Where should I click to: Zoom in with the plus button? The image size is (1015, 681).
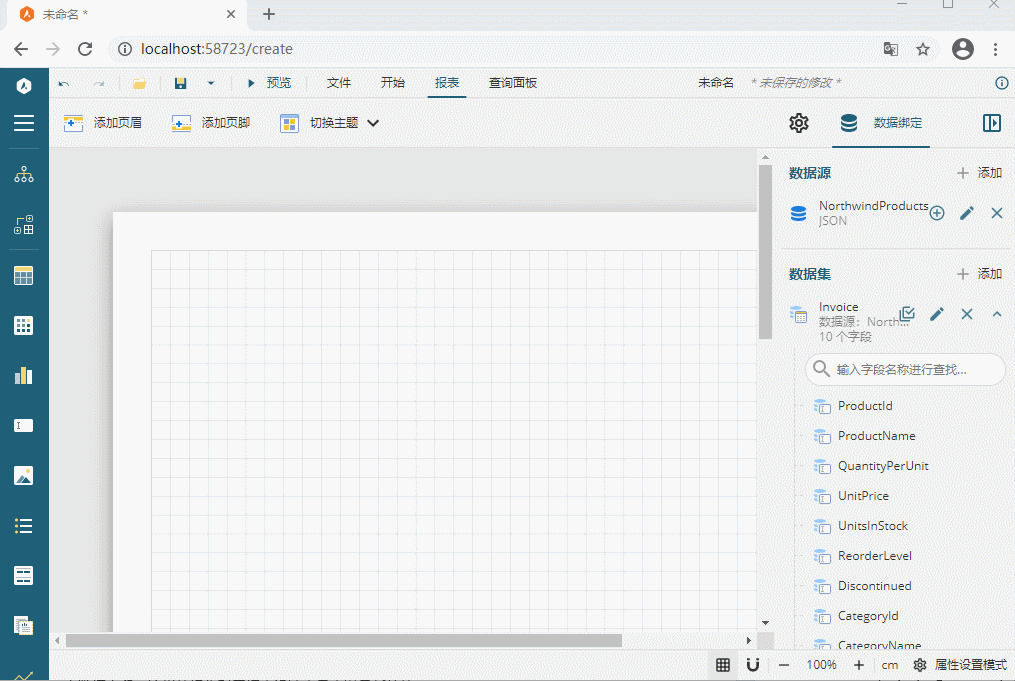tap(858, 665)
